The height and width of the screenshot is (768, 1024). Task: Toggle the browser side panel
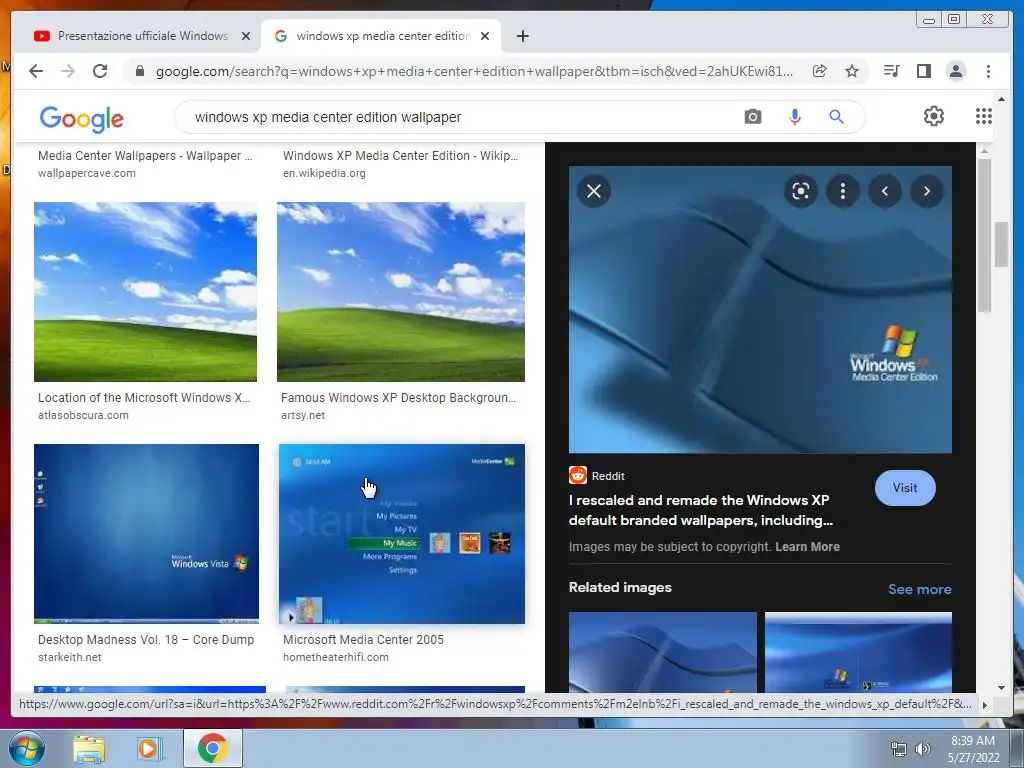click(923, 71)
